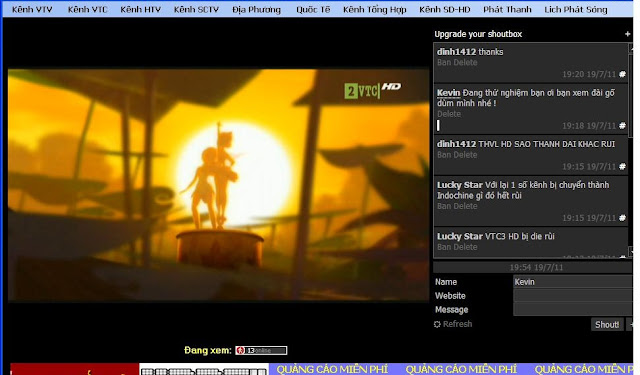Image resolution: width=640 pixels, height=375 pixels.
Task: Open the Kênh SD-HD menu
Action: (x=444, y=9)
